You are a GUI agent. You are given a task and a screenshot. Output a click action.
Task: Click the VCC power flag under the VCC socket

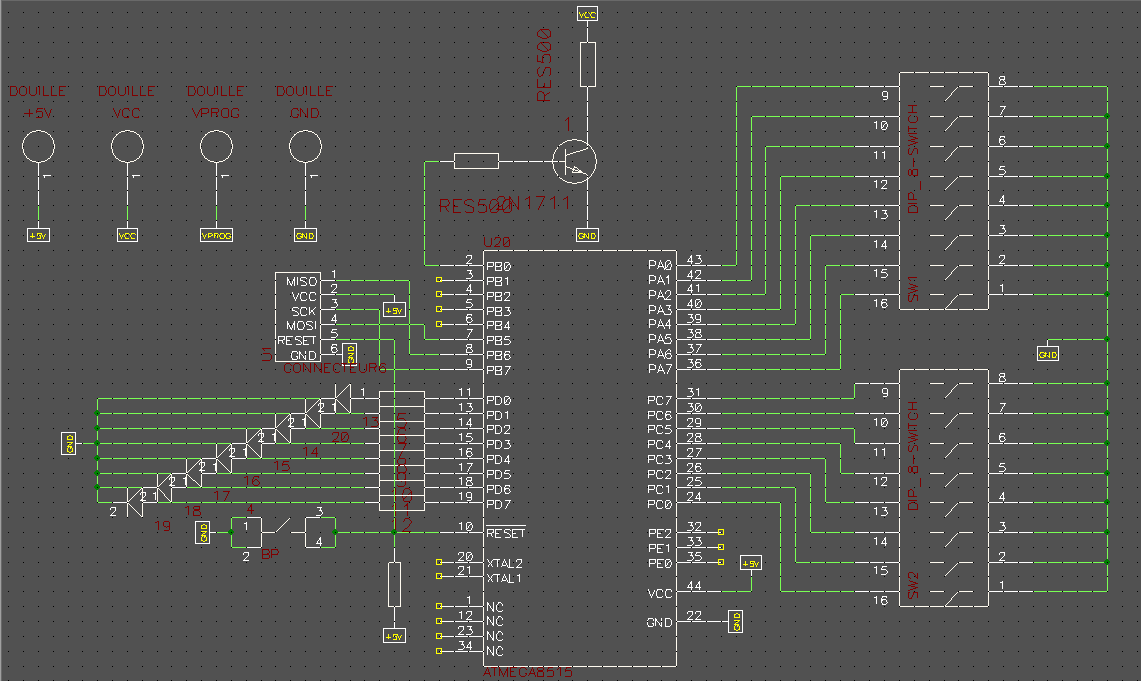click(x=127, y=236)
